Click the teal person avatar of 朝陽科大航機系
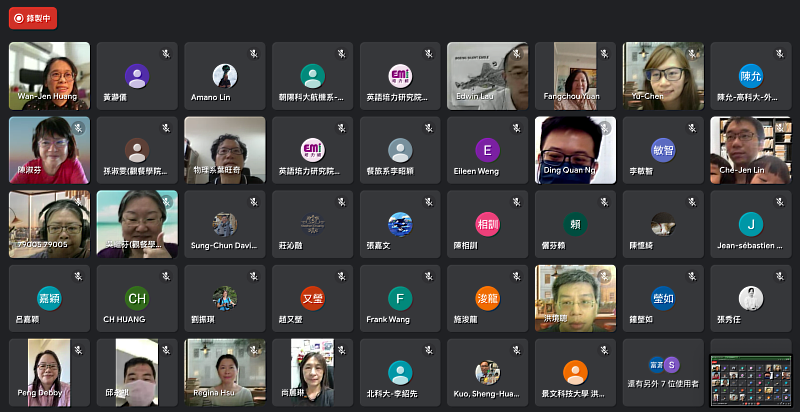 312,76
